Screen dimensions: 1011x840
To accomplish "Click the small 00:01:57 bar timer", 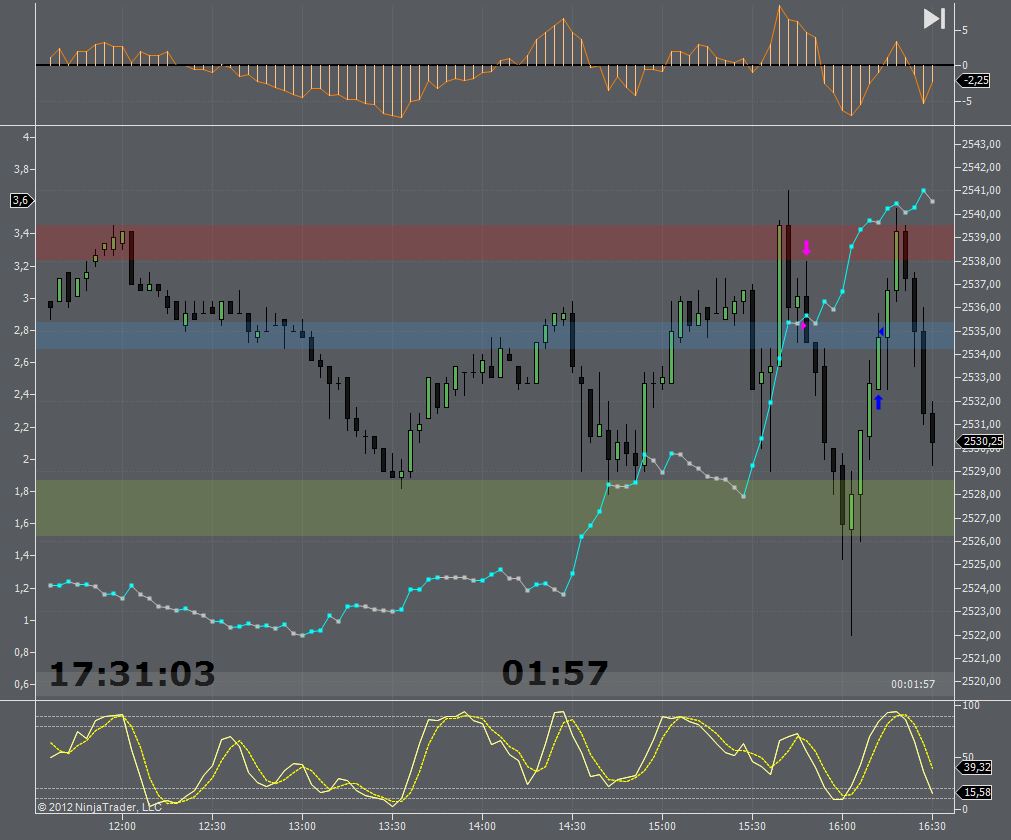I will 912,684.
